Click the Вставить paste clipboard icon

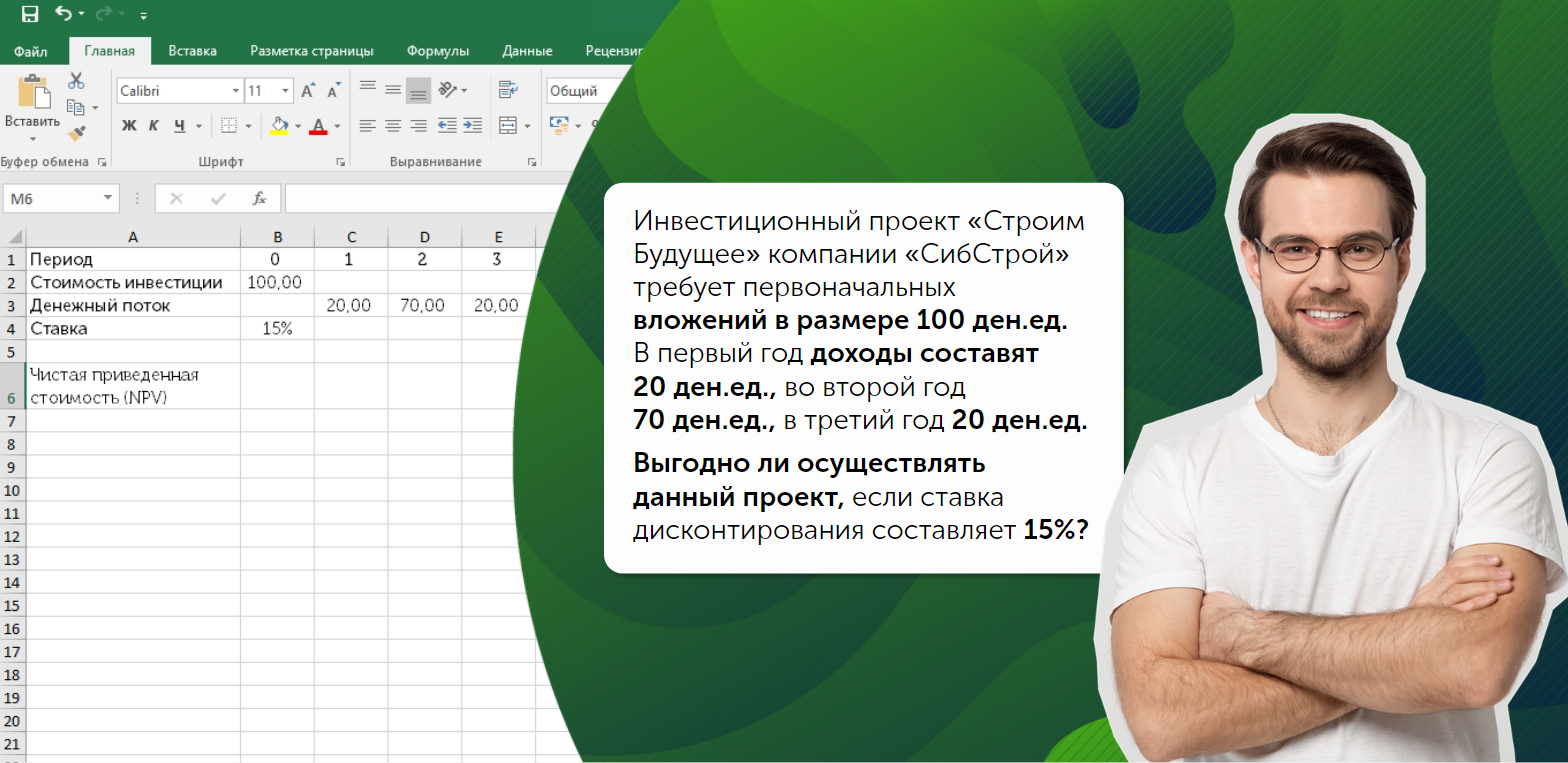click(33, 91)
